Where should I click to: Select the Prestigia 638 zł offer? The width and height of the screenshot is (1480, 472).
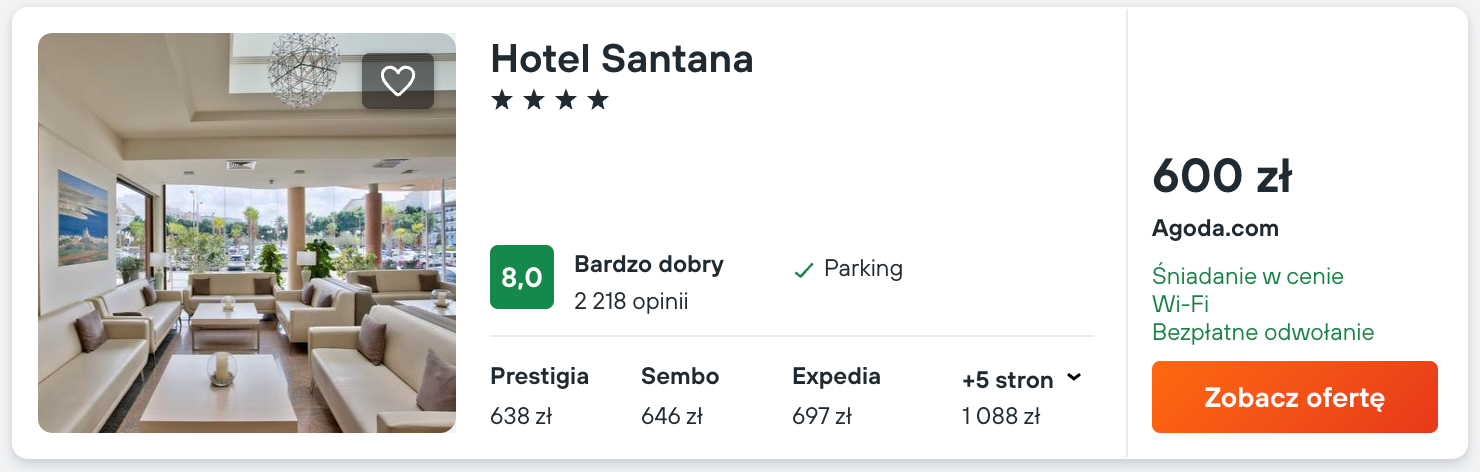tap(539, 396)
